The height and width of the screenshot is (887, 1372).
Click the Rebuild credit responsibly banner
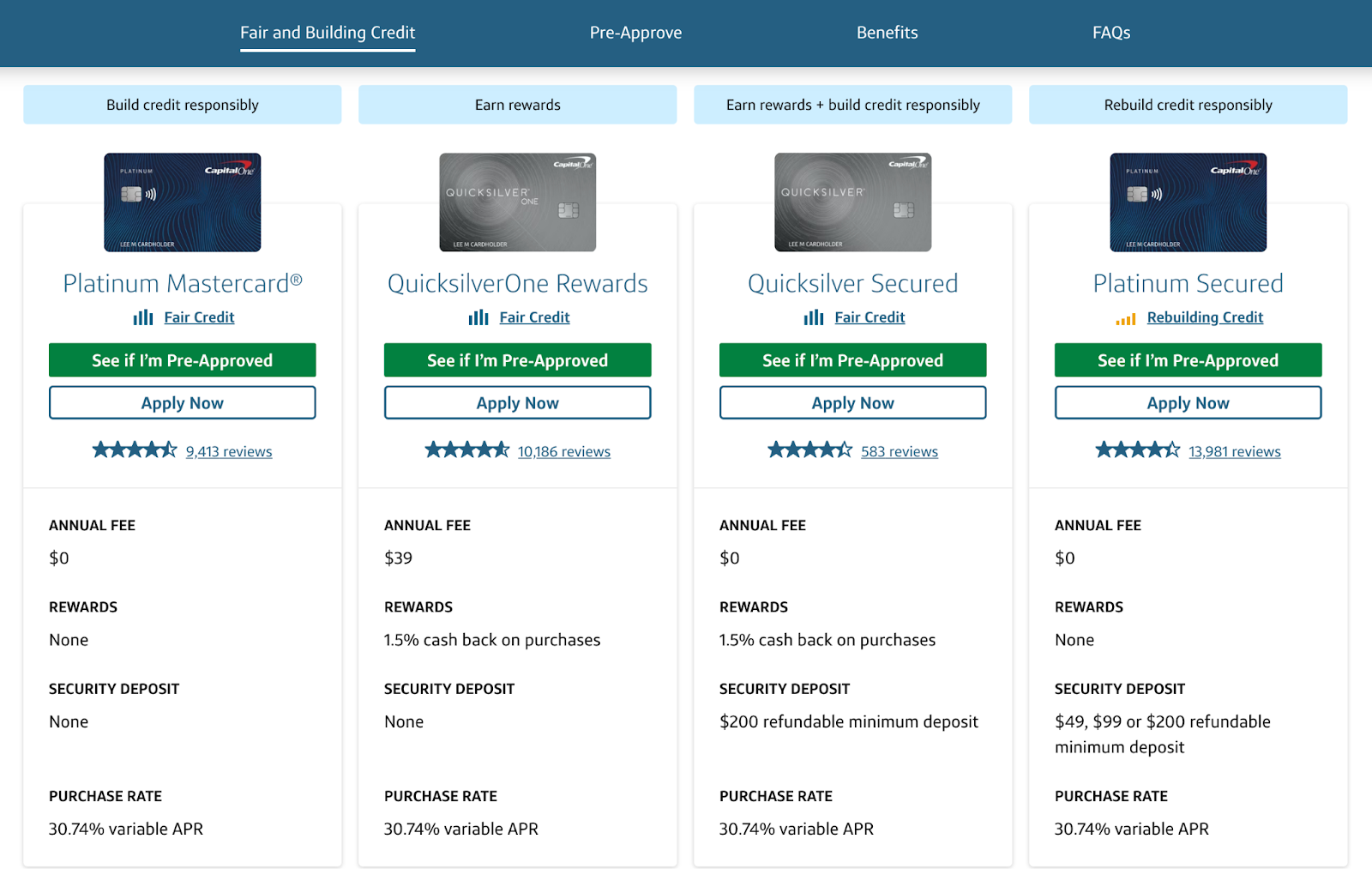click(x=1188, y=105)
